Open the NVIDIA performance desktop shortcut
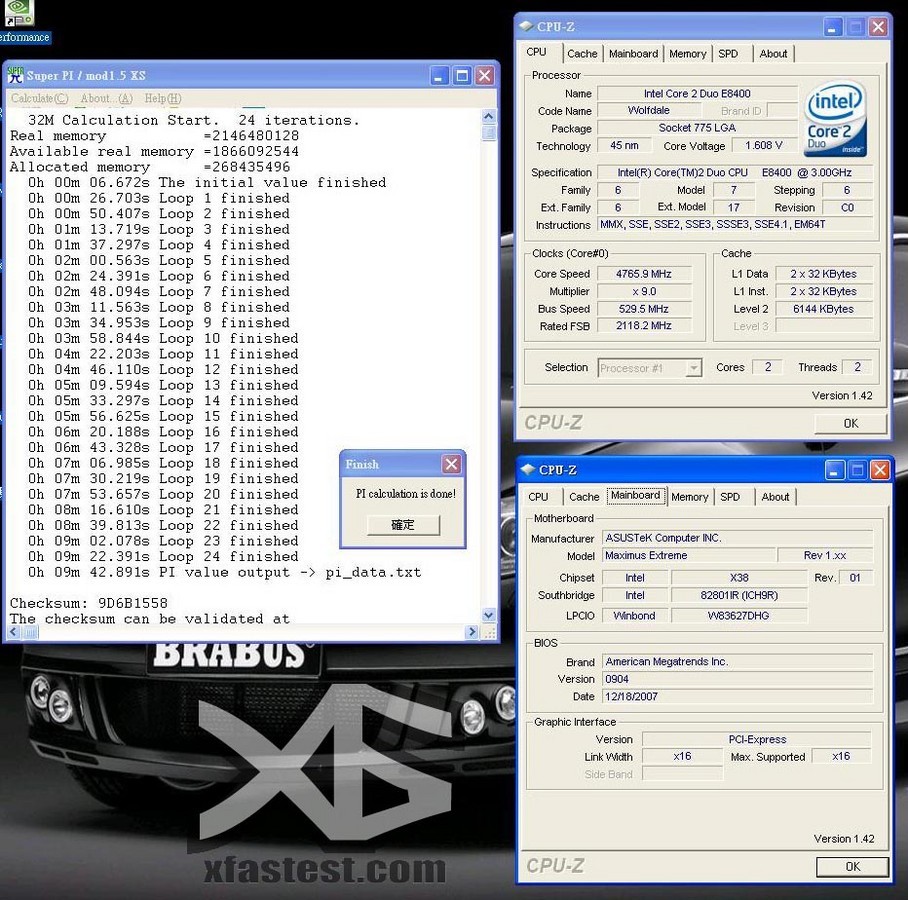The image size is (908, 900). pyautogui.click(x=20, y=21)
